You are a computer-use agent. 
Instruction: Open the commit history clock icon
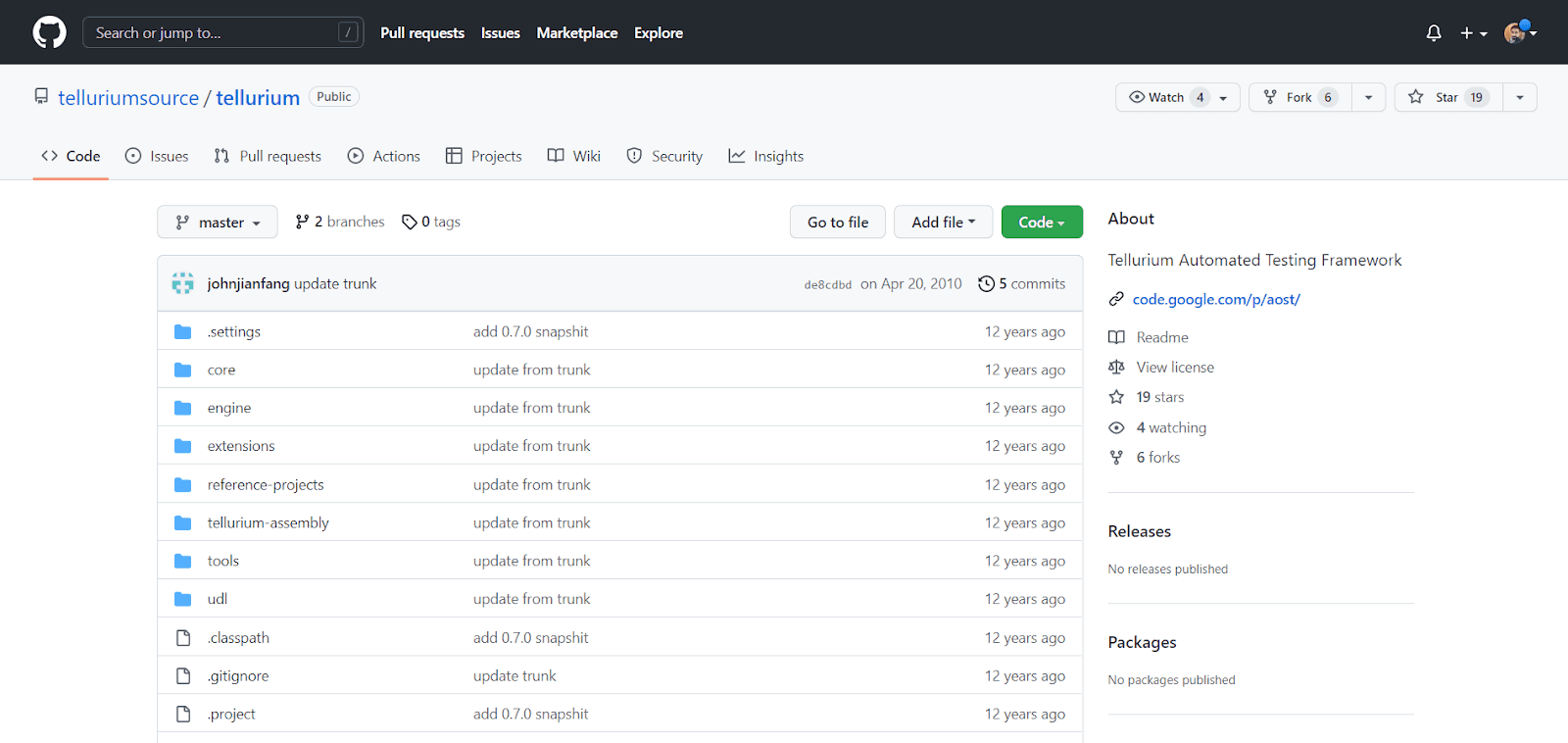(x=986, y=284)
